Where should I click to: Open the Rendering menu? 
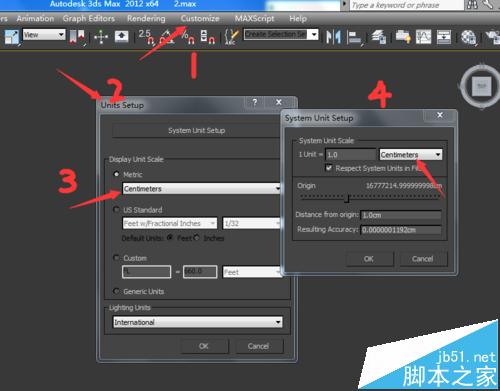pos(146,19)
